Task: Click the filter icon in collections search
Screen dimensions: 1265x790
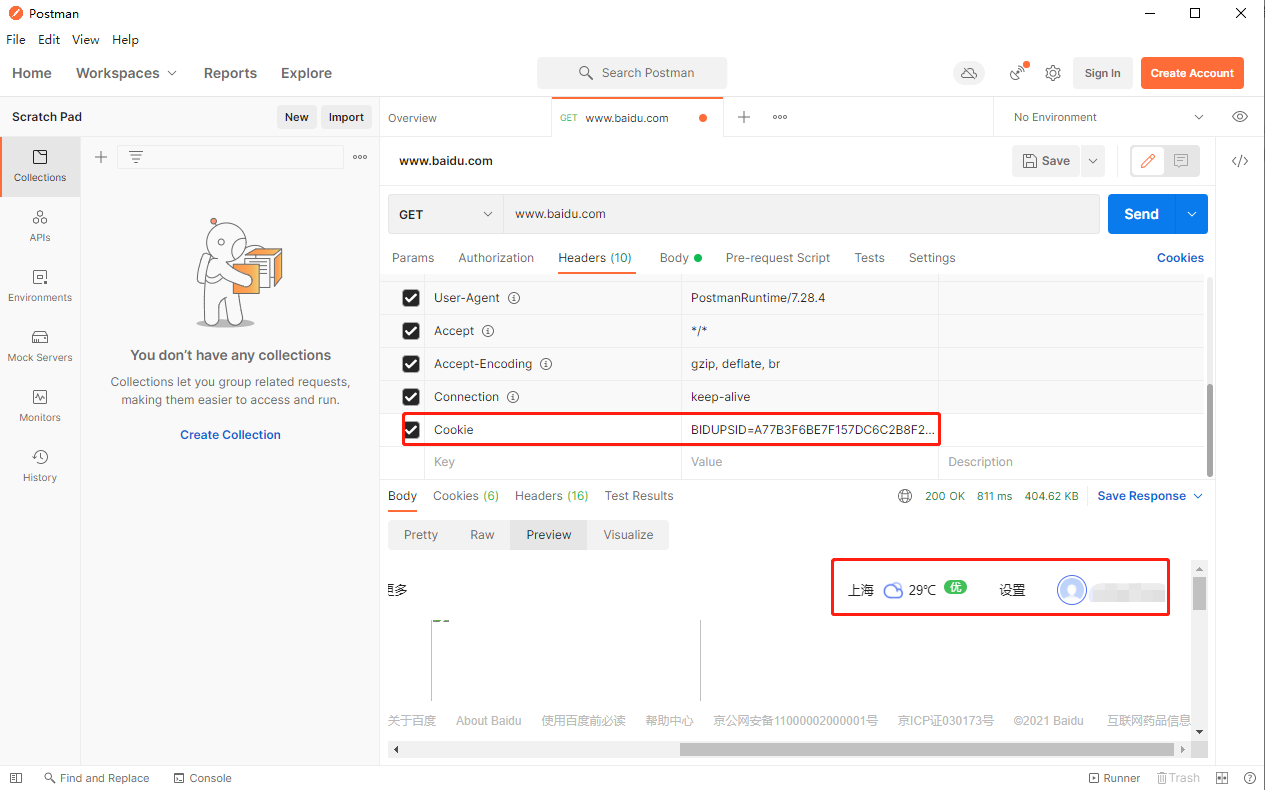Action: click(x=136, y=157)
